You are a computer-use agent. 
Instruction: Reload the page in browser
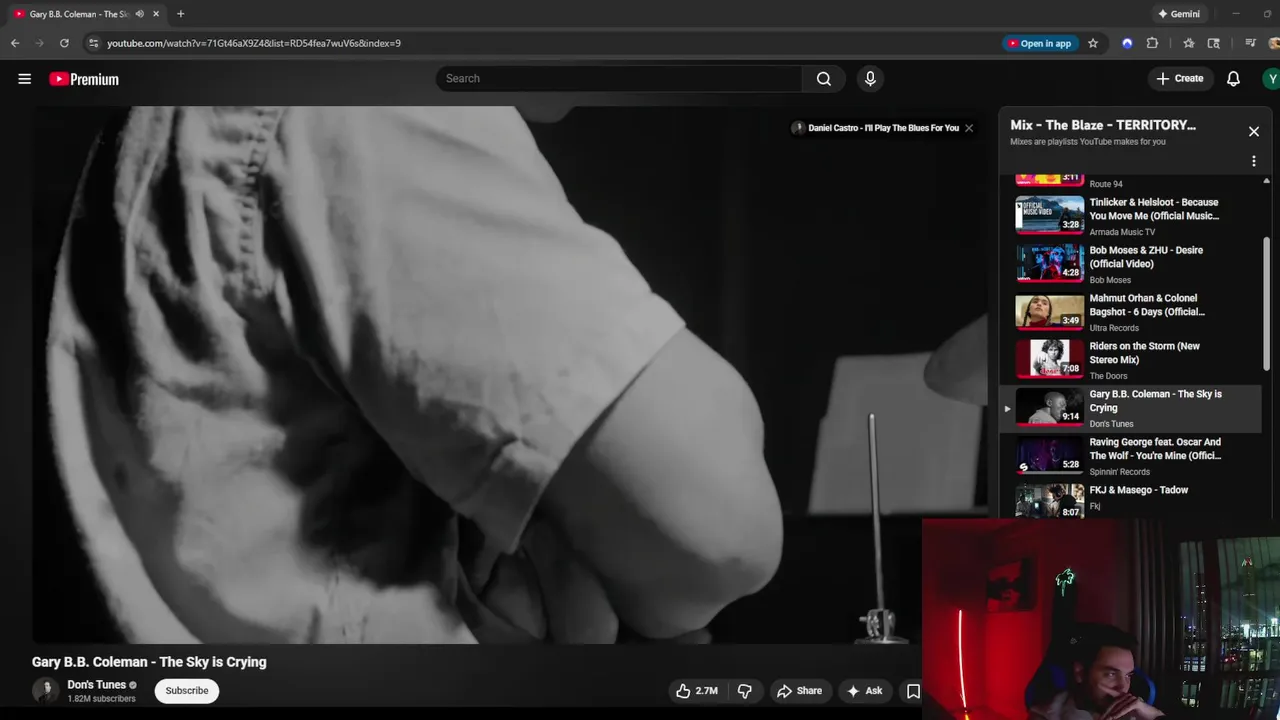(x=64, y=43)
